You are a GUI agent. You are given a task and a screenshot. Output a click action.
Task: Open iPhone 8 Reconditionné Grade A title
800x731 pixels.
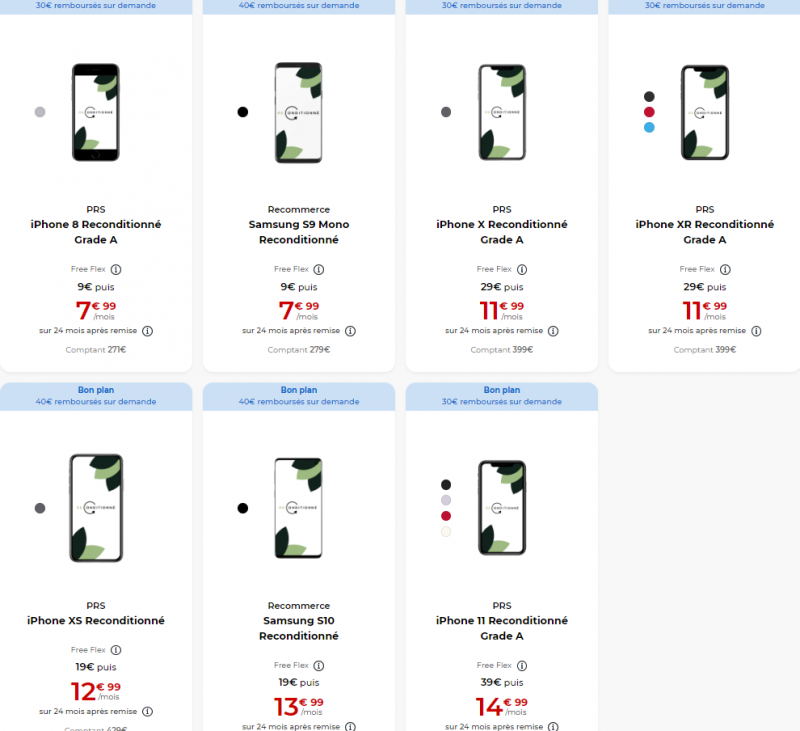pyautogui.click(x=96, y=232)
